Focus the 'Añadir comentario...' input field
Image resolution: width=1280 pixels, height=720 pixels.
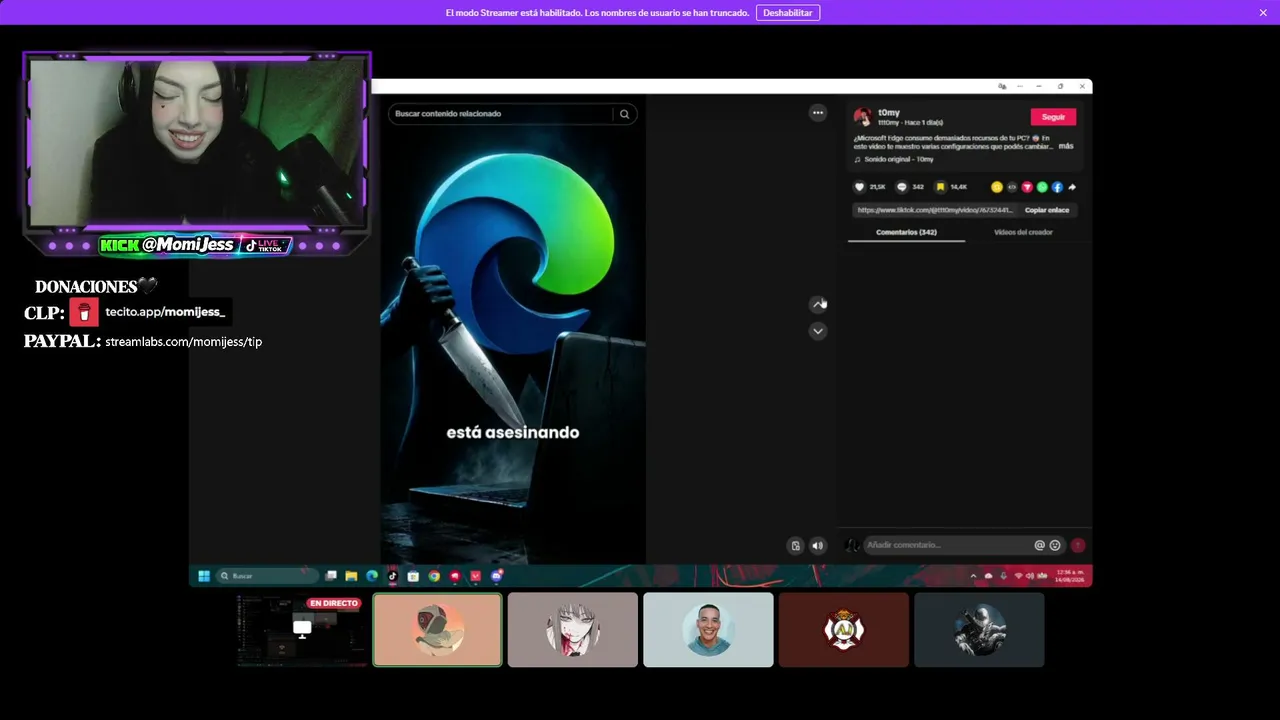point(947,545)
